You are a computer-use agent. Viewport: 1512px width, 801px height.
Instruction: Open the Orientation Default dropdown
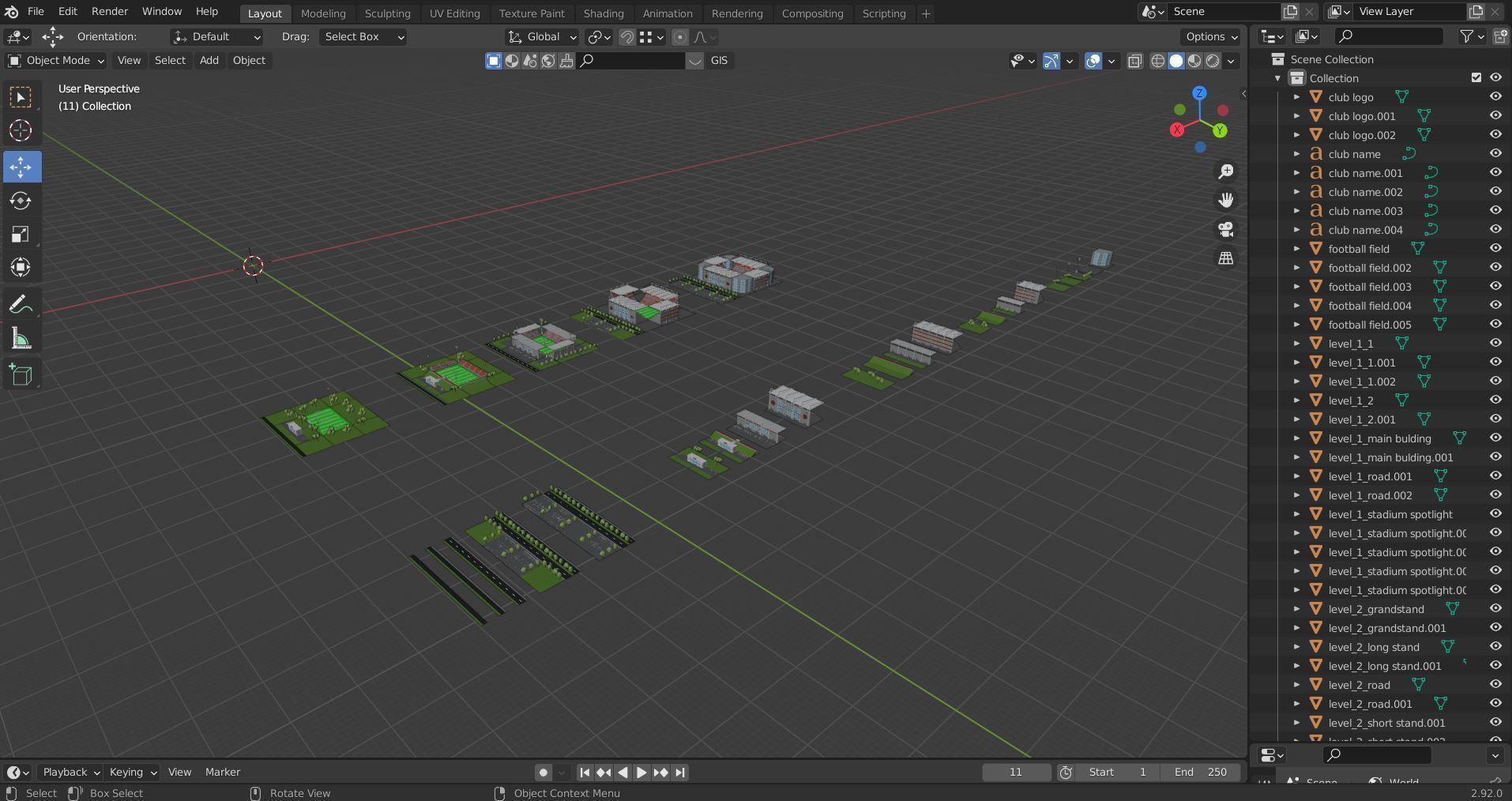click(216, 37)
